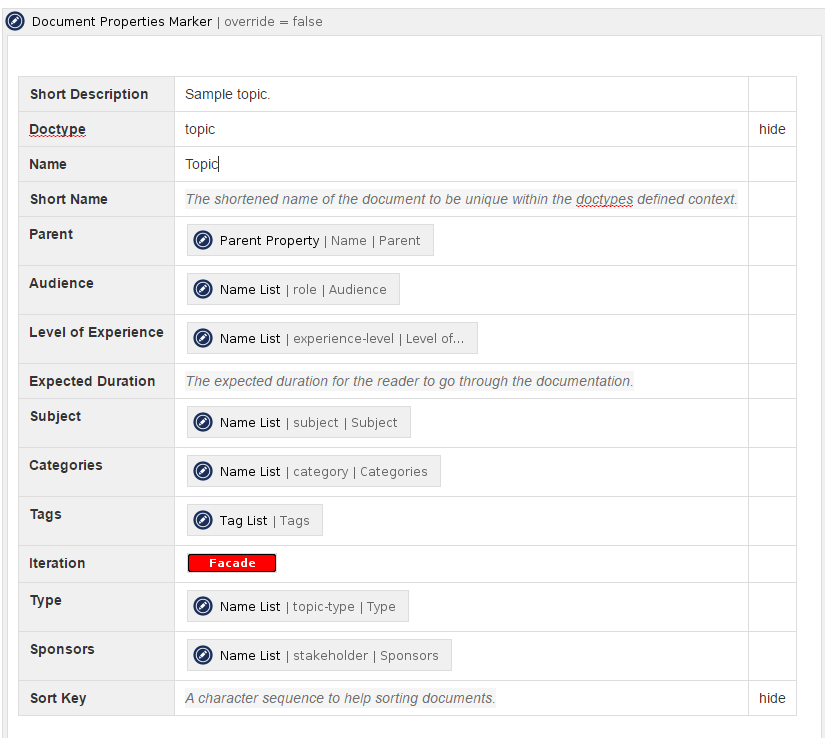
Task: Click the topic-type Name List marker icon
Action: coord(203,606)
